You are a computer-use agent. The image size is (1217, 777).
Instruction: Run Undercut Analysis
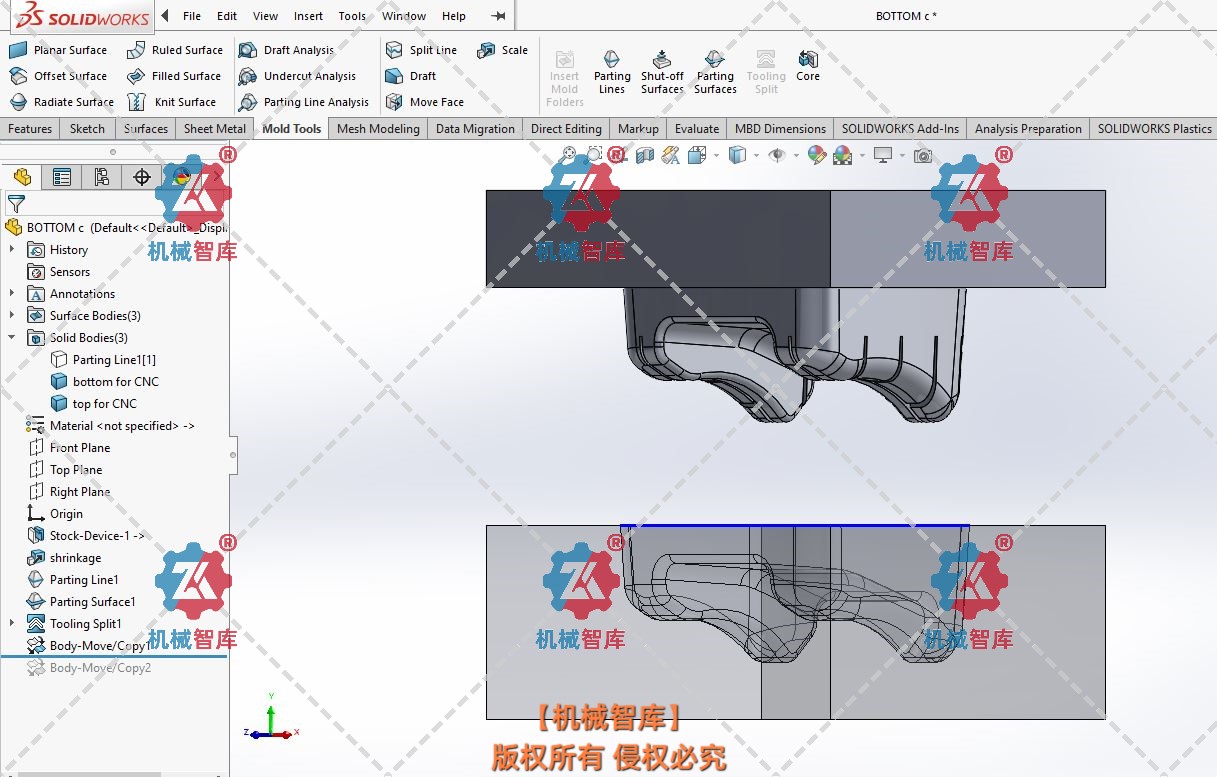click(298, 76)
